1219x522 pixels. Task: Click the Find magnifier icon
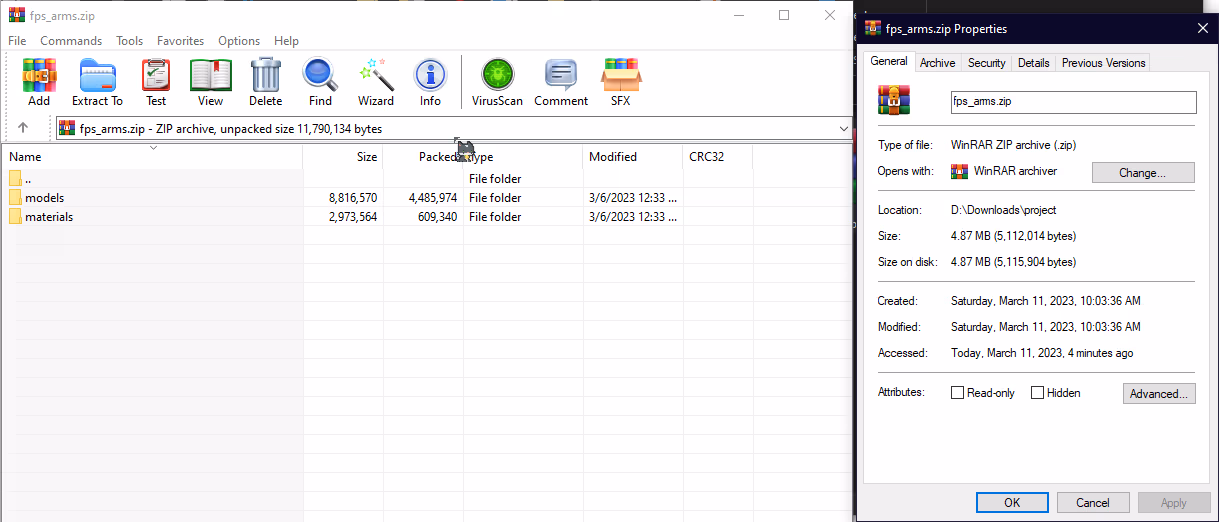coord(320,76)
